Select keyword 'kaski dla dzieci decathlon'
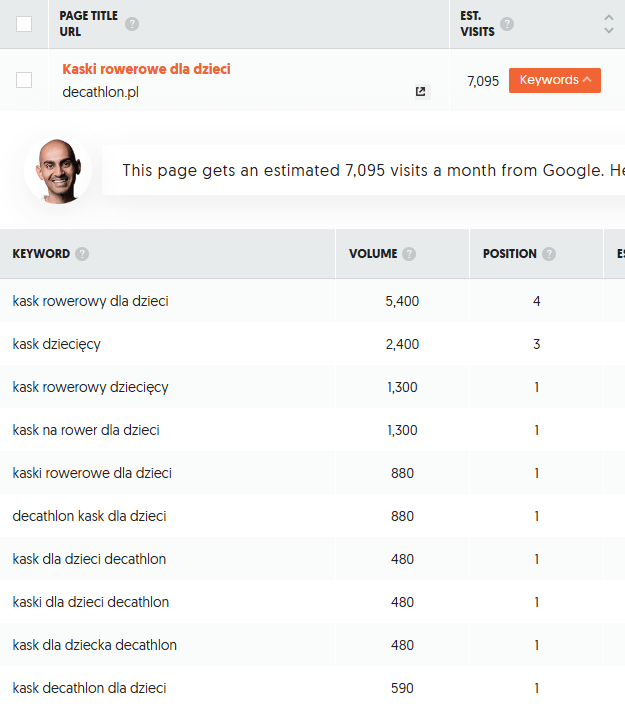Image resolution: width=625 pixels, height=708 pixels. [x=91, y=602]
